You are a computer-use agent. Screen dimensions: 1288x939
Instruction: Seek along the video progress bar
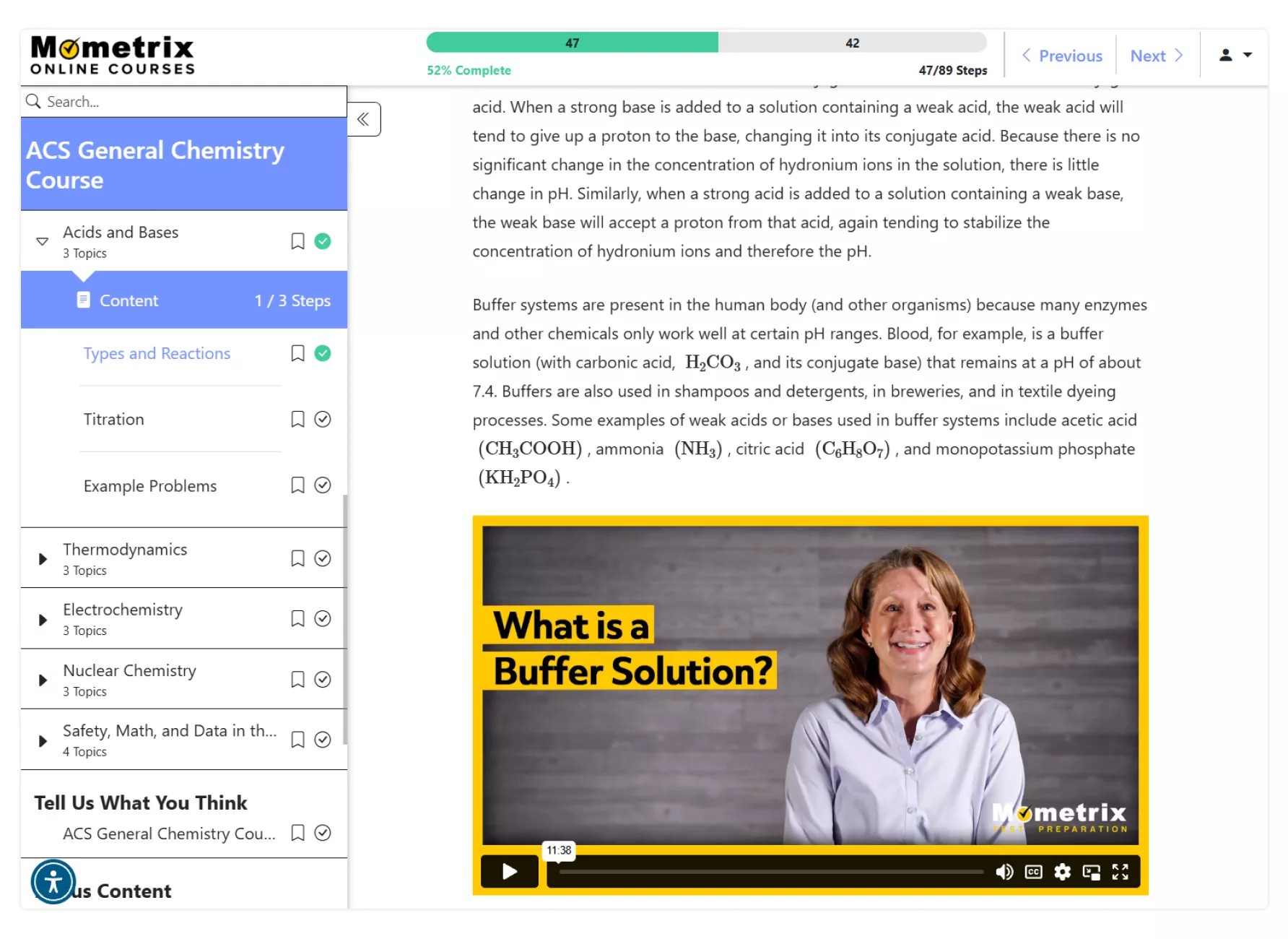770,872
